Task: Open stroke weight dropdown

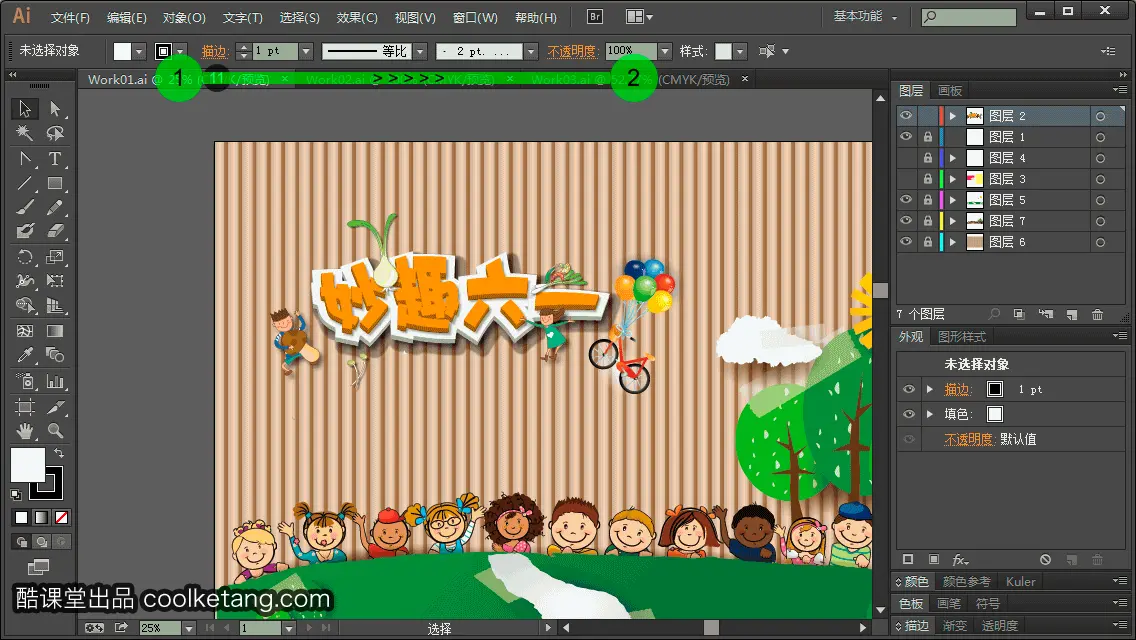Action: [306, 51]
